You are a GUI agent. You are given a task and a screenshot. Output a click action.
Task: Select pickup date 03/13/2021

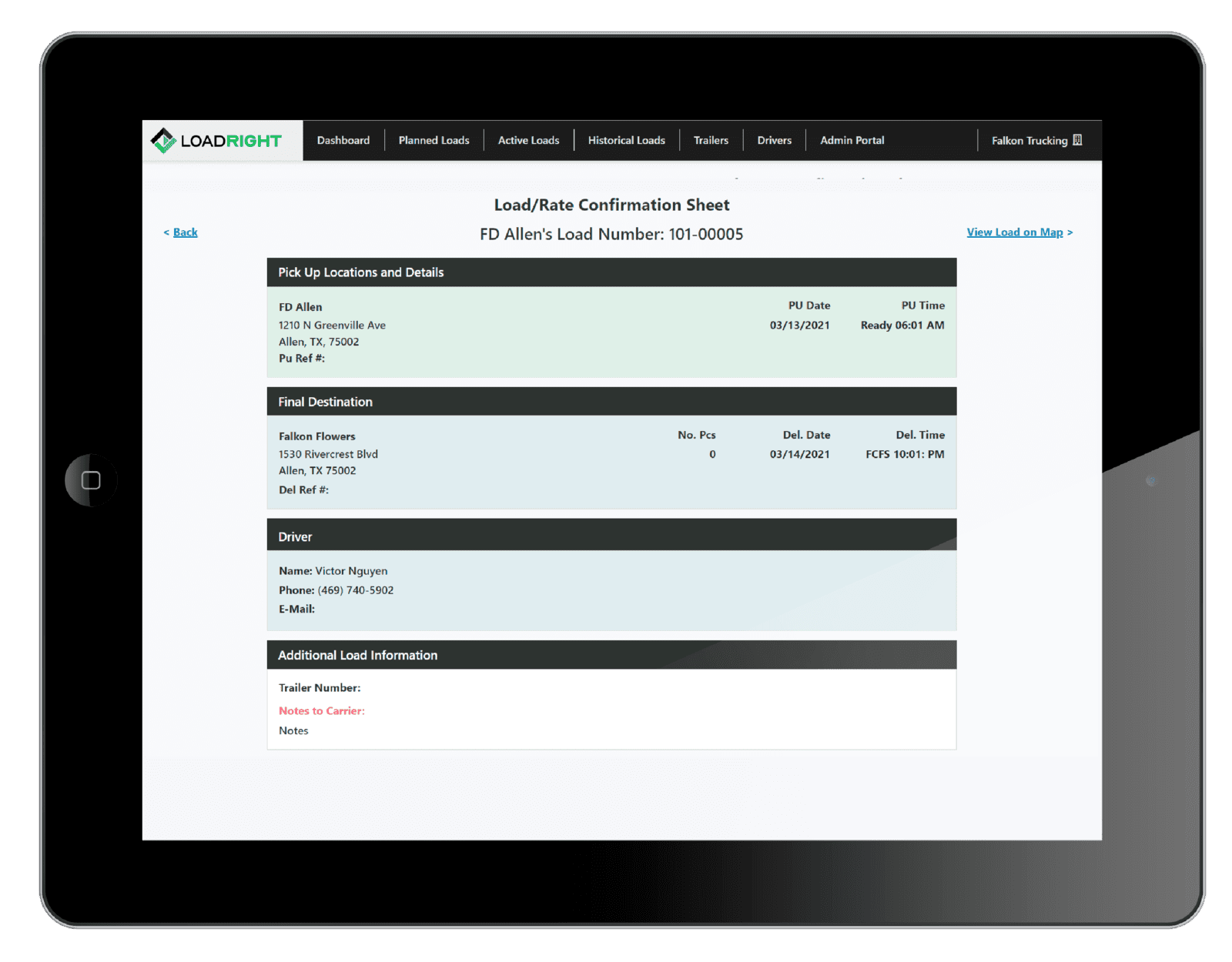point(799,326)
